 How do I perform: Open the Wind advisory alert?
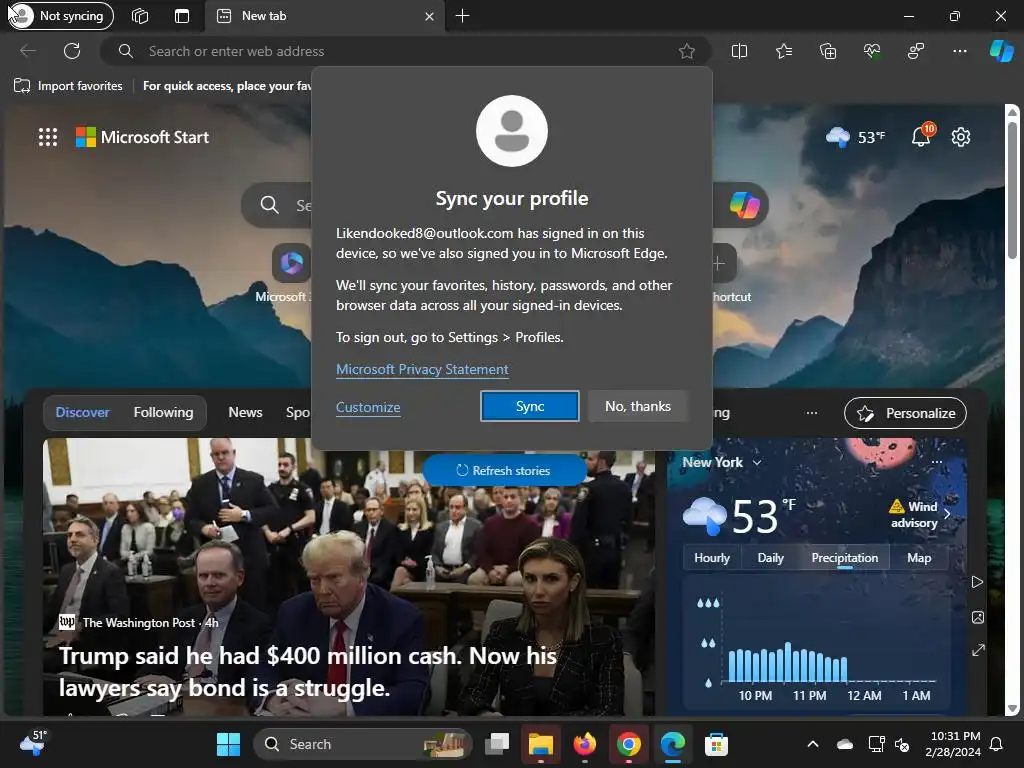coord(920,515)
